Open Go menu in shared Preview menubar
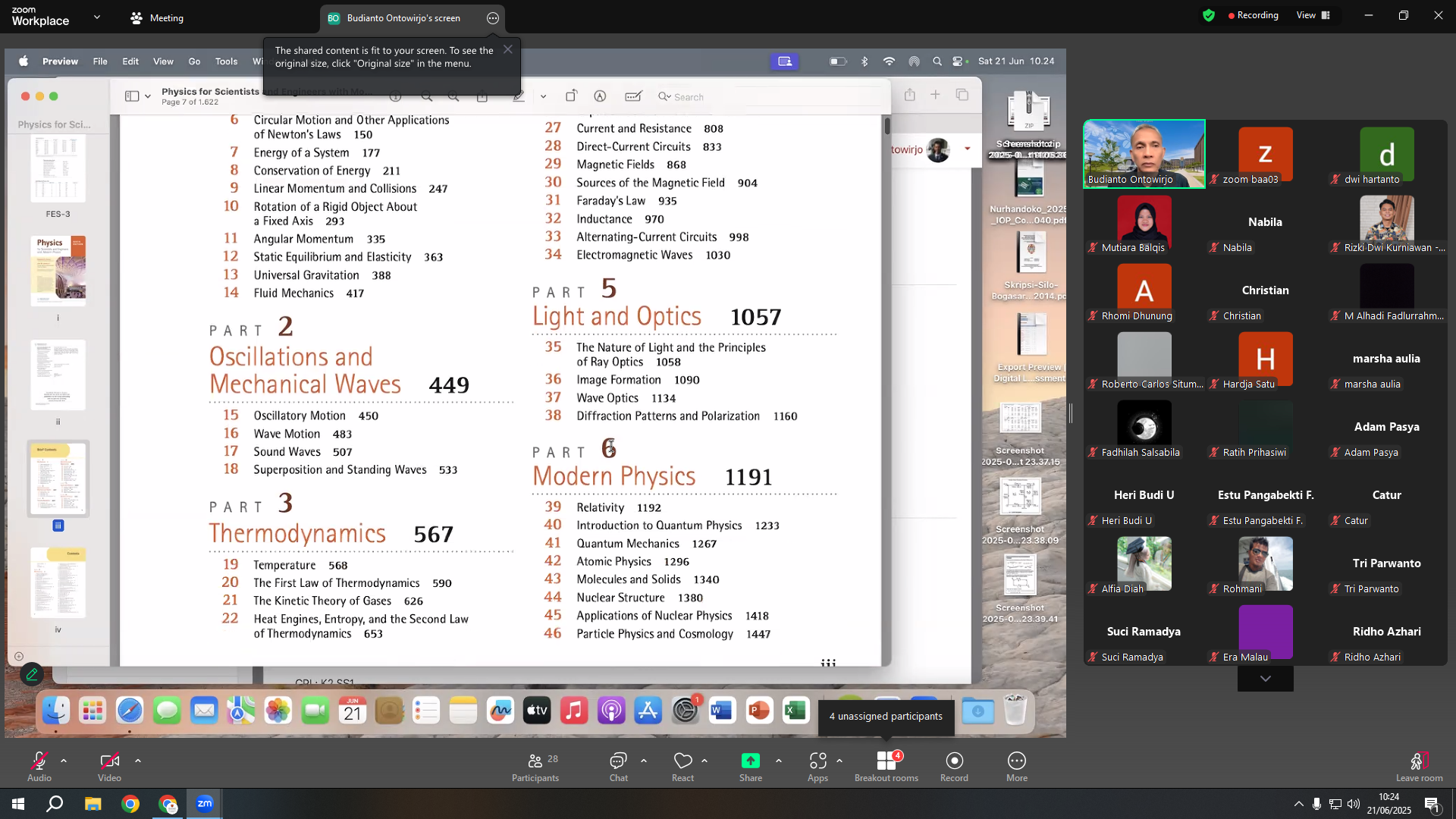The width and height of the screenshot is (1456, 819). 194,61
